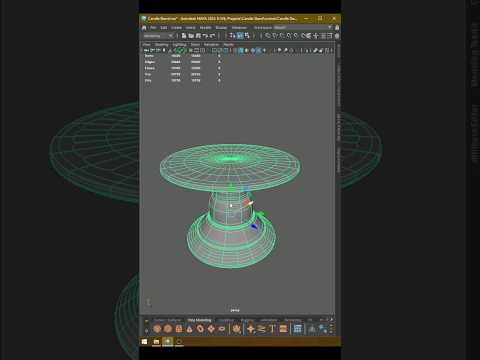Click the Verts row in heads-up display
480x360 pixels.
pyautogui.click(x=182, y=56)
